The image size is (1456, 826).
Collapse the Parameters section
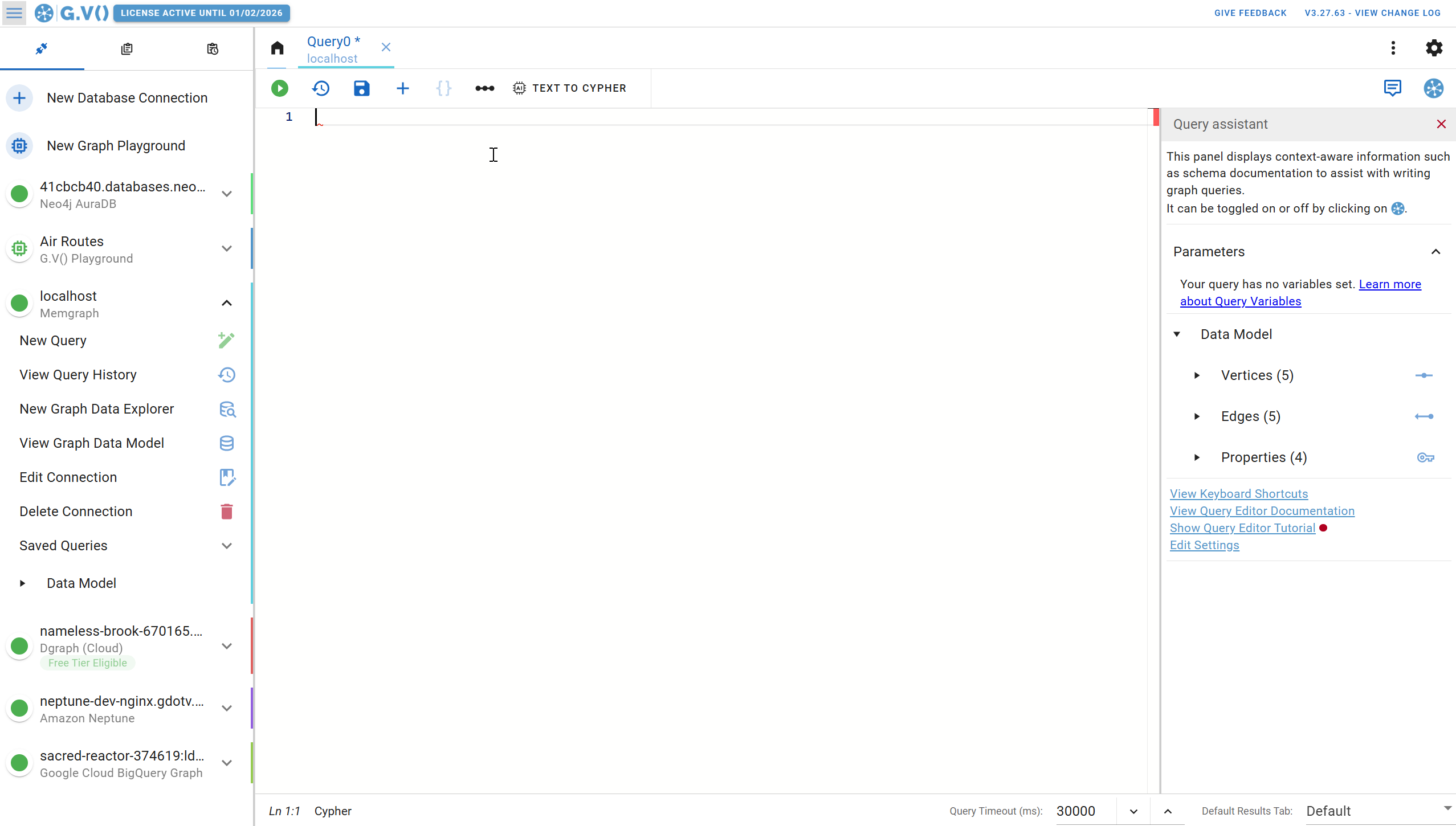(1435, 252)
